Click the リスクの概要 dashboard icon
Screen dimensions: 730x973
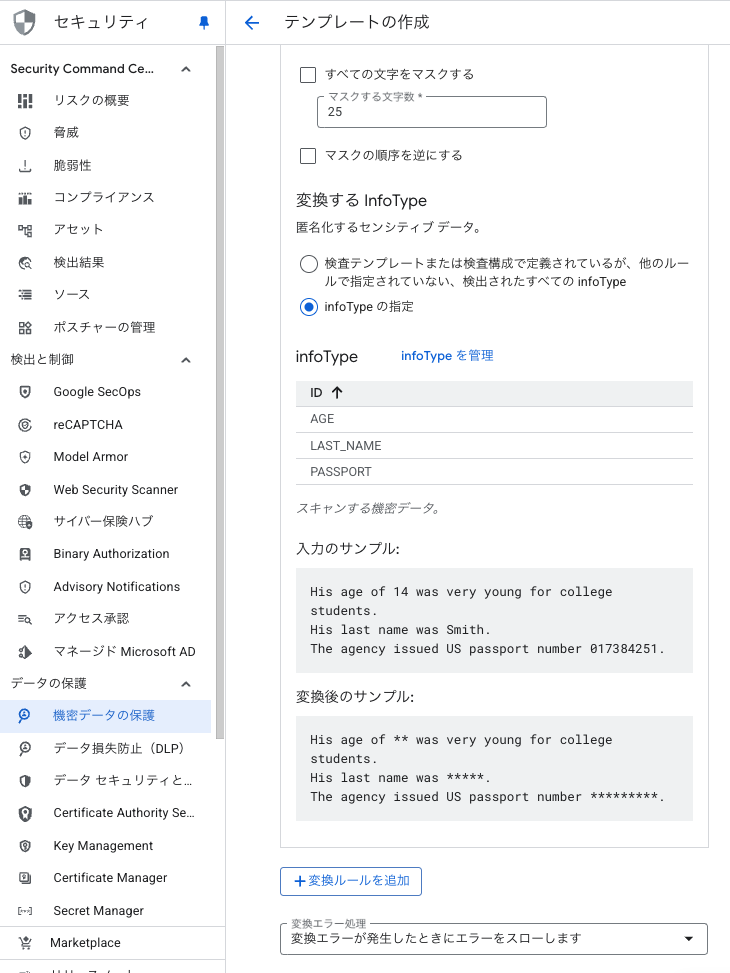(25, 101)
